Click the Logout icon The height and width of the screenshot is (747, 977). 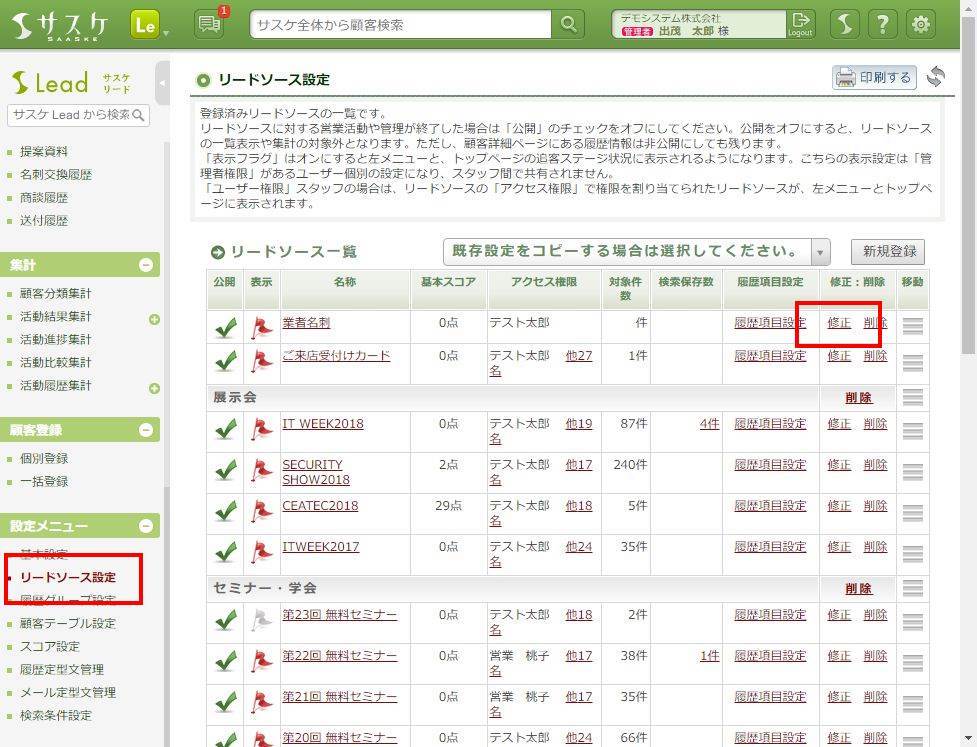(x=800, y=24)
